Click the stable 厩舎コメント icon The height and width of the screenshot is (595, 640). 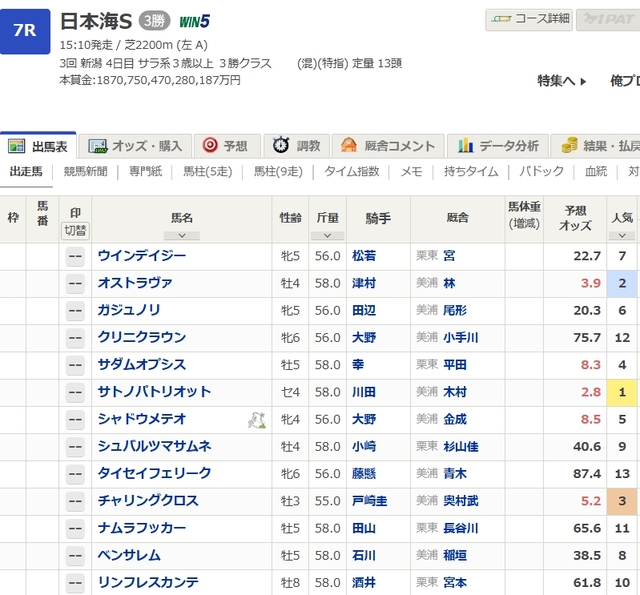pos(349,145)
